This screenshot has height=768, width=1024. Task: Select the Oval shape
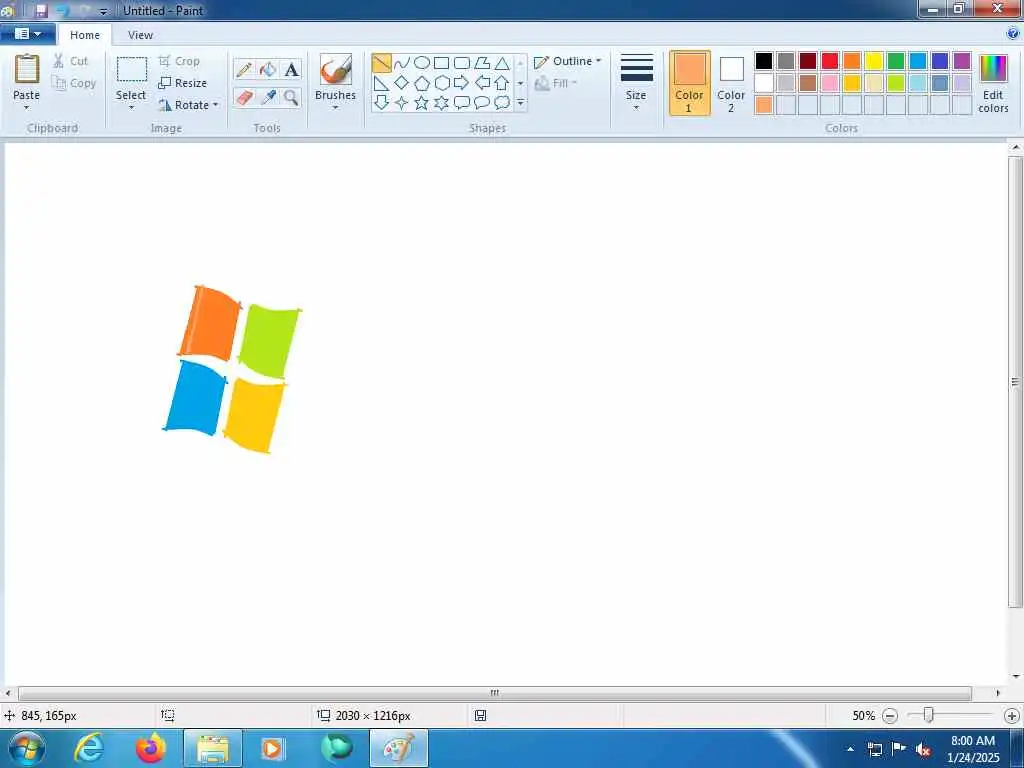[422, 63]
